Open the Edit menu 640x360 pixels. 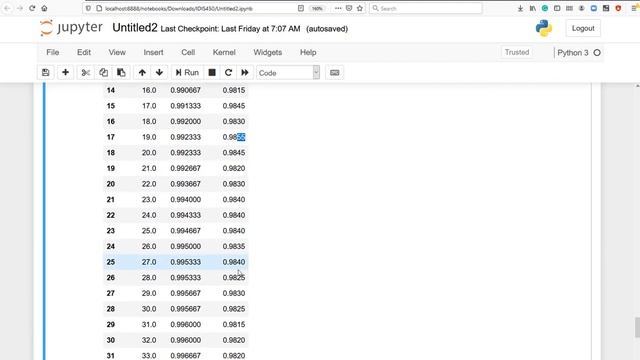(x=84, y=52)
